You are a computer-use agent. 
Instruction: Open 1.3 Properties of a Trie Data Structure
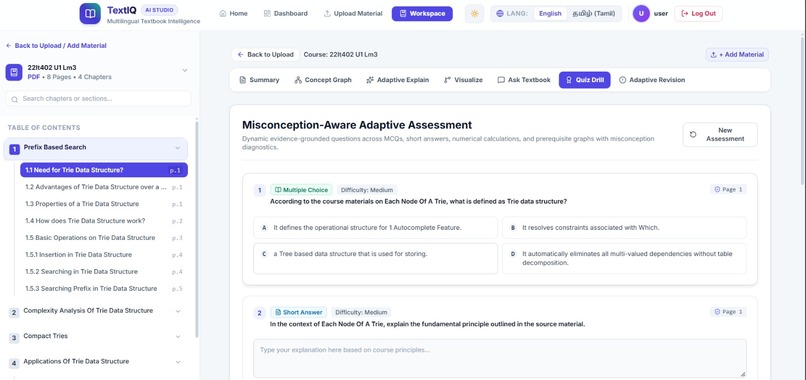click(104, 204)
